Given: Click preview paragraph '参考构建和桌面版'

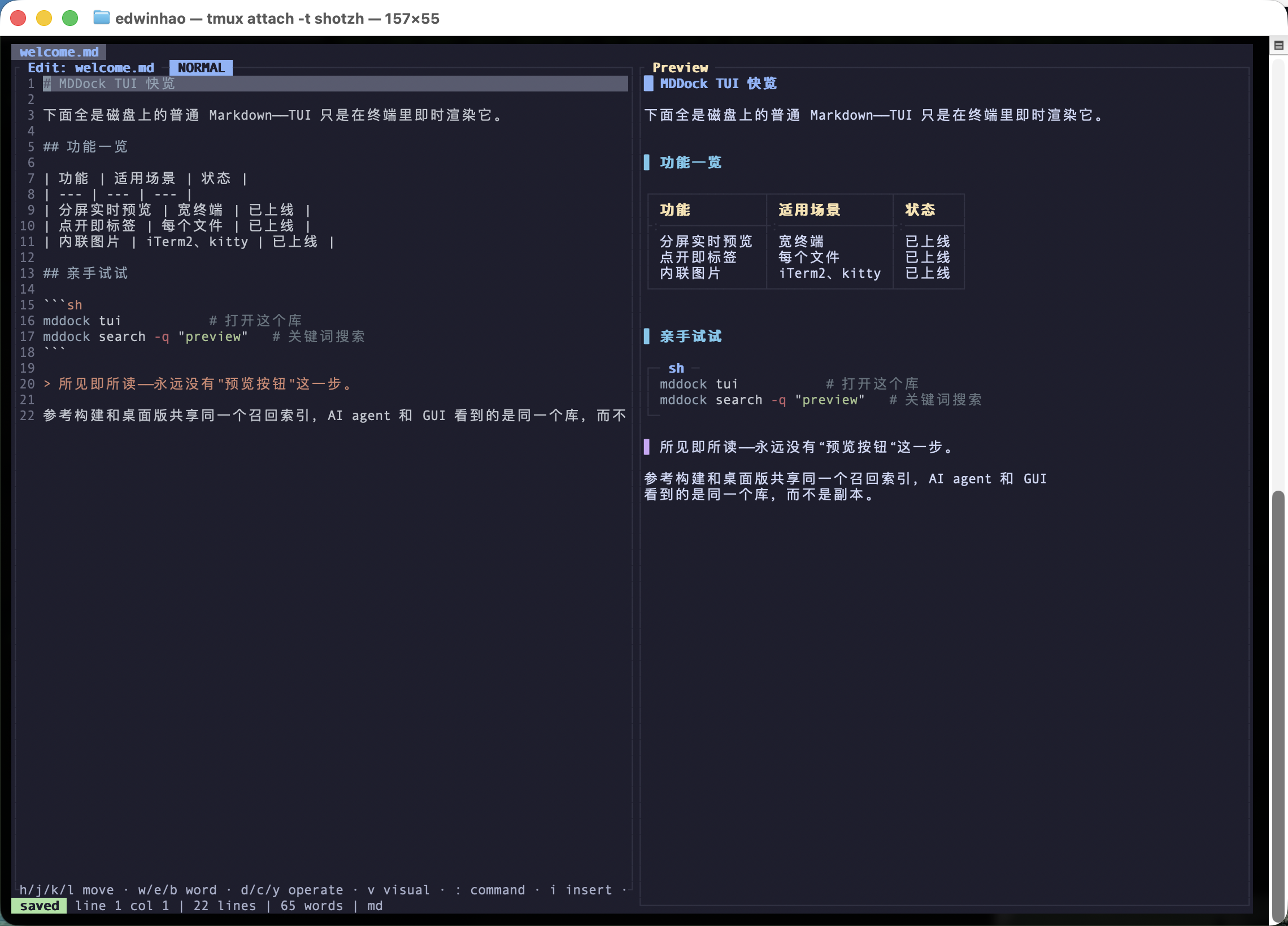Looking at the screenshot, I should [x=845, y=487].
